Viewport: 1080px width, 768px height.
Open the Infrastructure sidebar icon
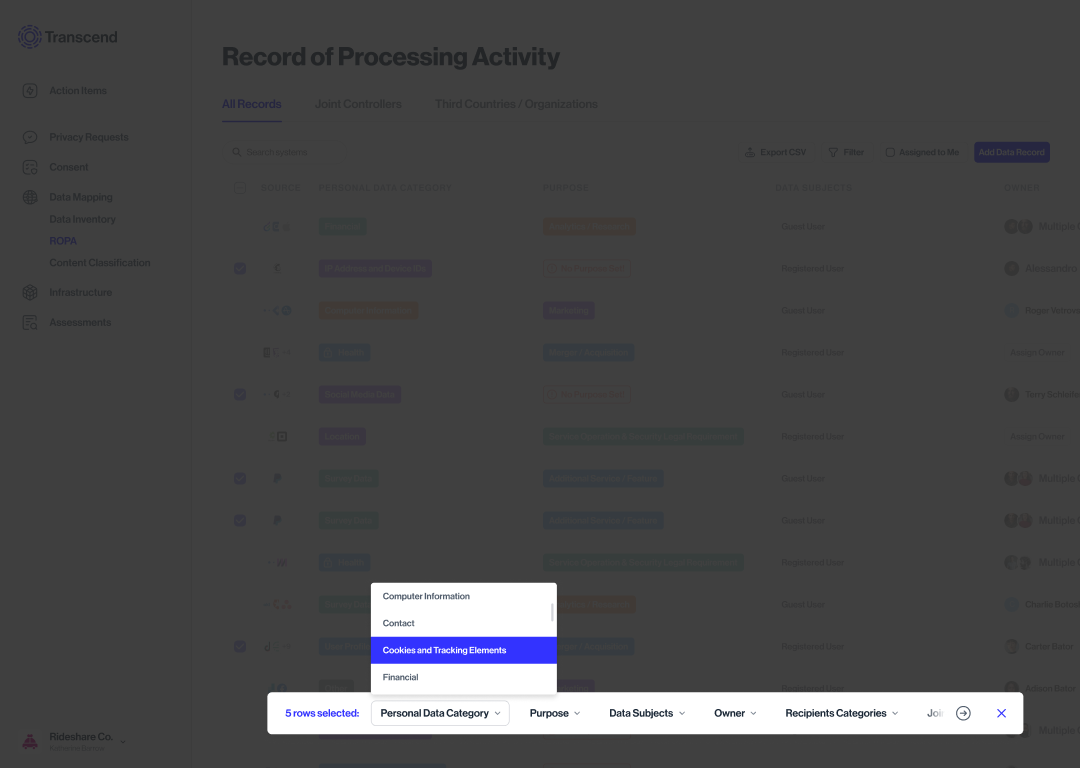tap(30, 293)
